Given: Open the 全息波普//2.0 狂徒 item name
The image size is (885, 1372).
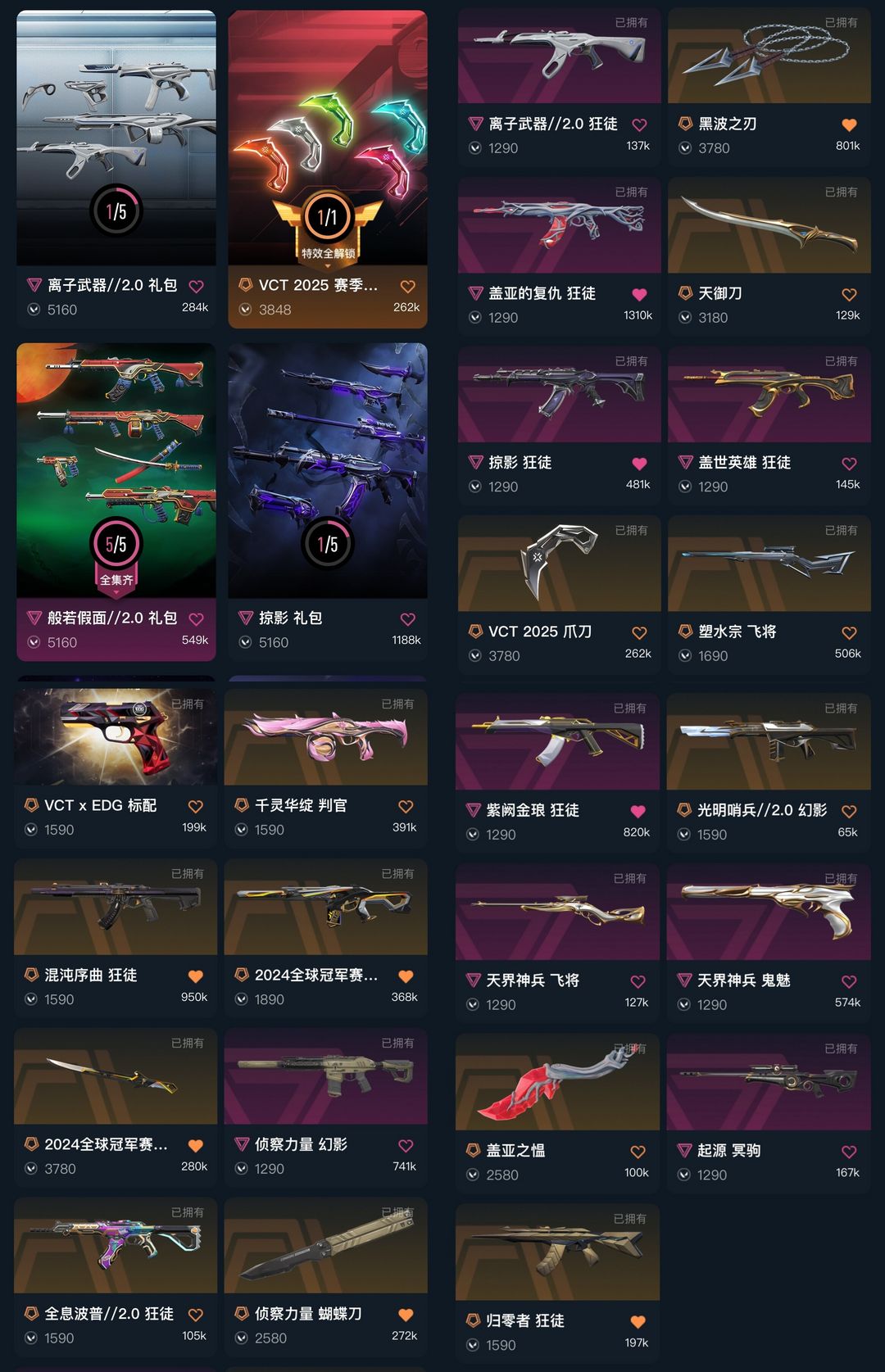Looking at the screenshot, I should point(109,1314).
